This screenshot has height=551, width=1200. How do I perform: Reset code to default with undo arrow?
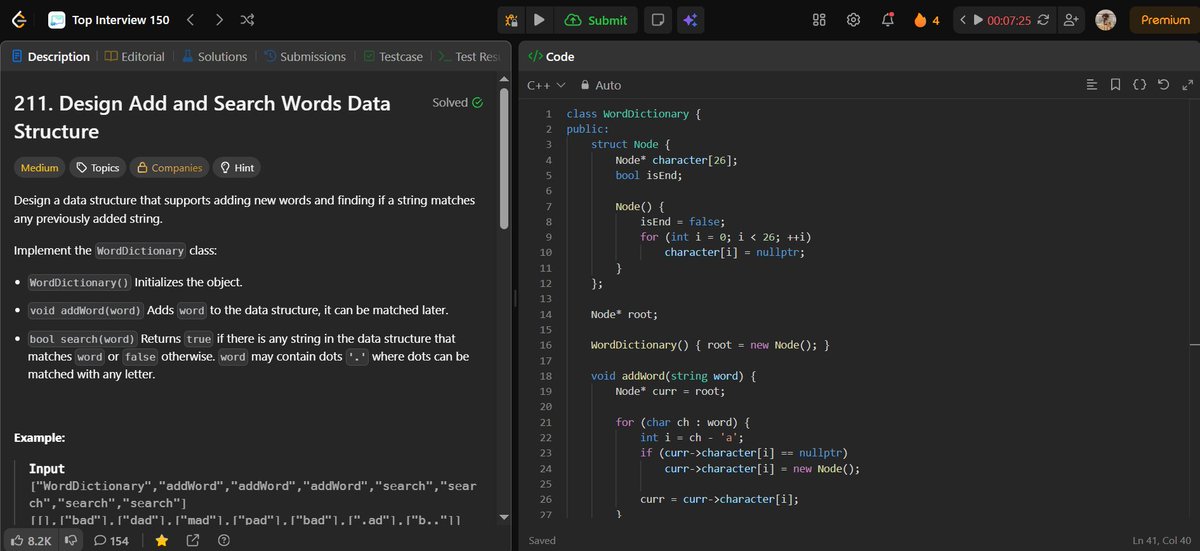(x=1162, y=86)
